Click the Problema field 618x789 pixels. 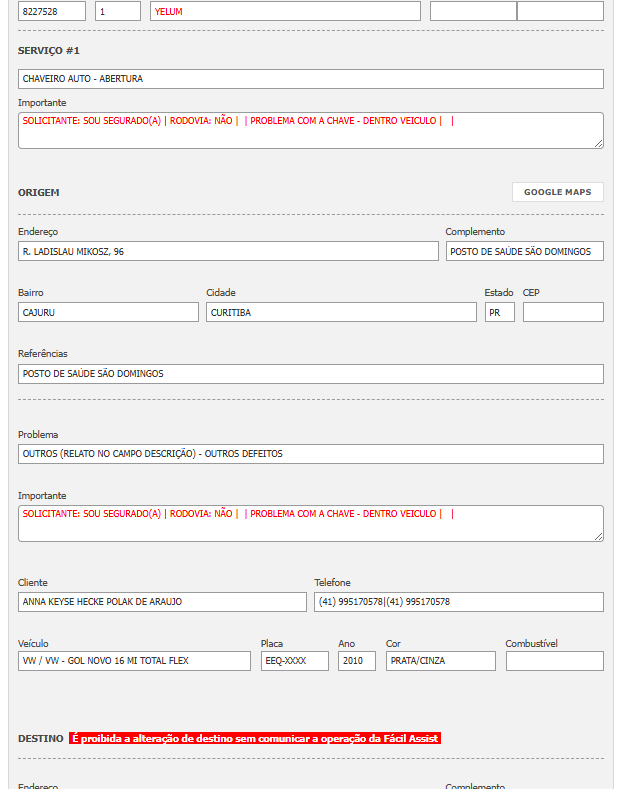point(310,454)
